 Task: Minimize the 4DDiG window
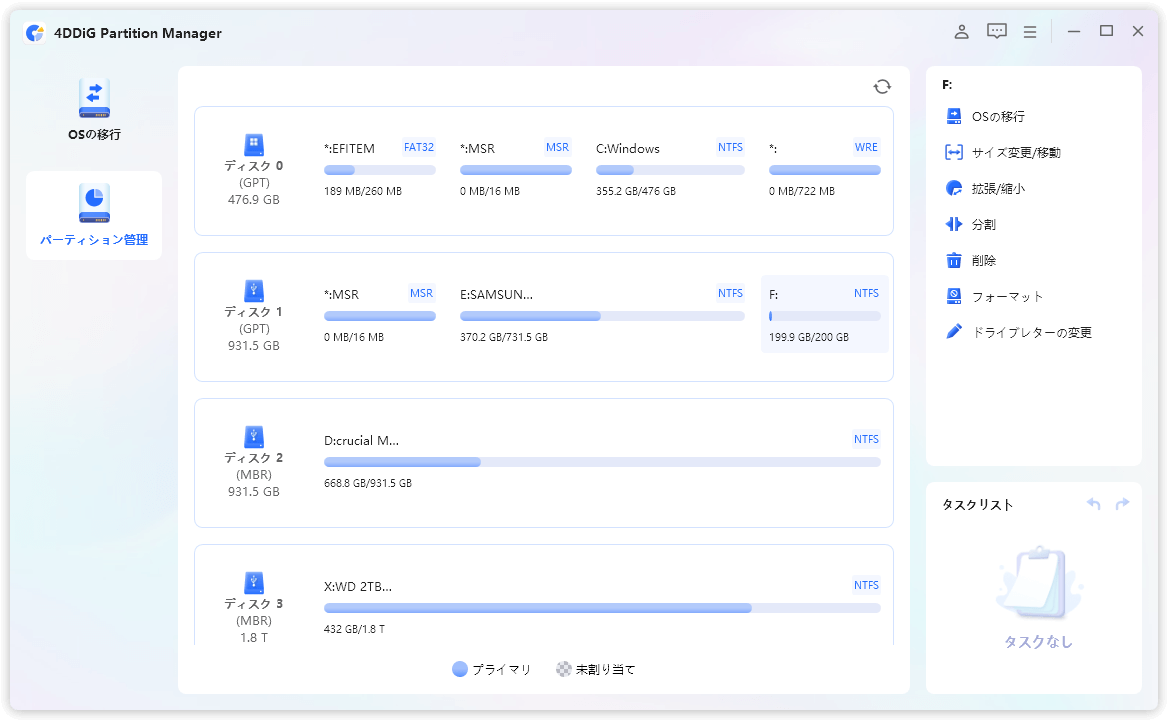coord(1073,31)
